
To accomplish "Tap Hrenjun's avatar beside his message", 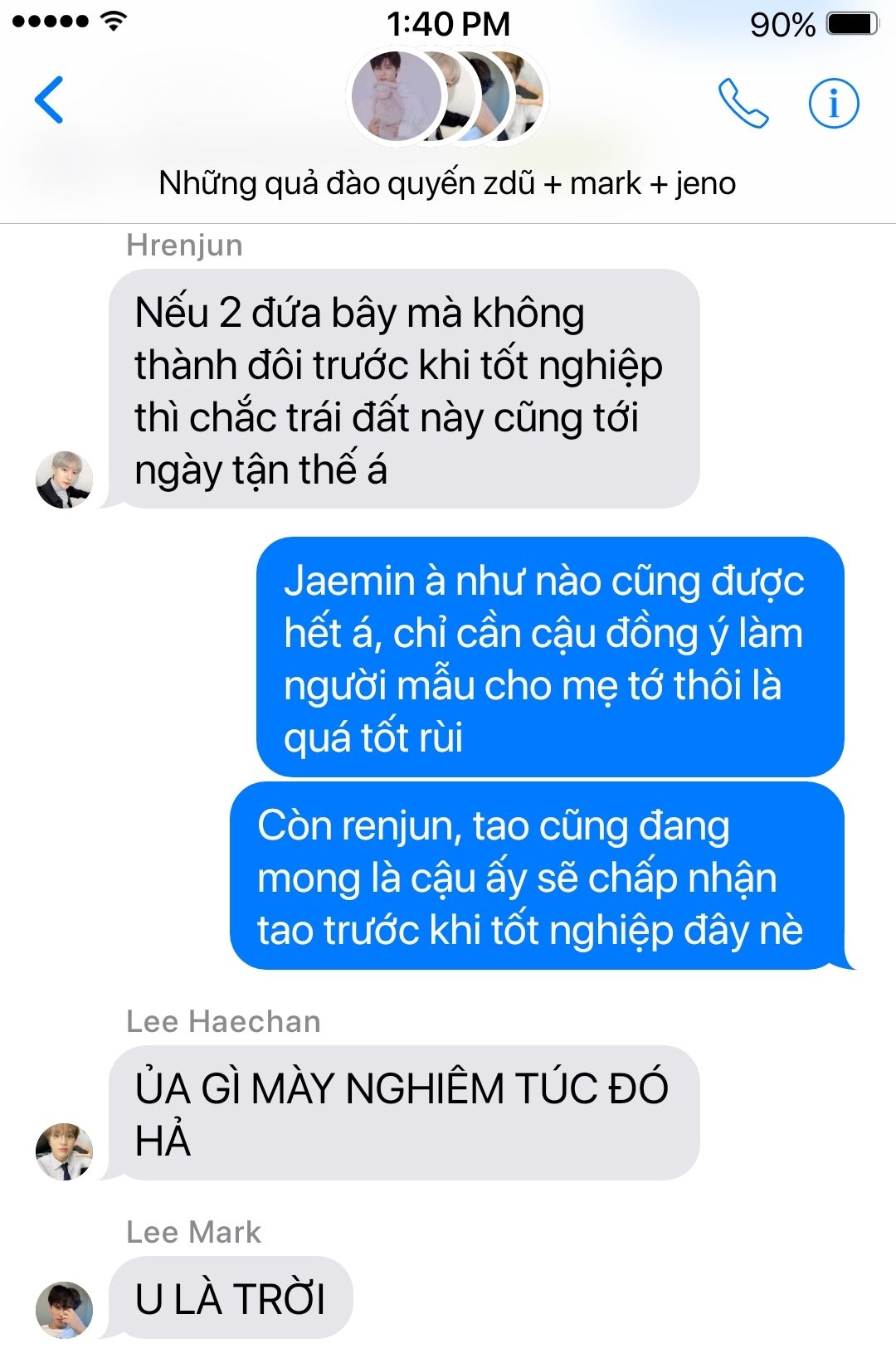I will [64, 479].
